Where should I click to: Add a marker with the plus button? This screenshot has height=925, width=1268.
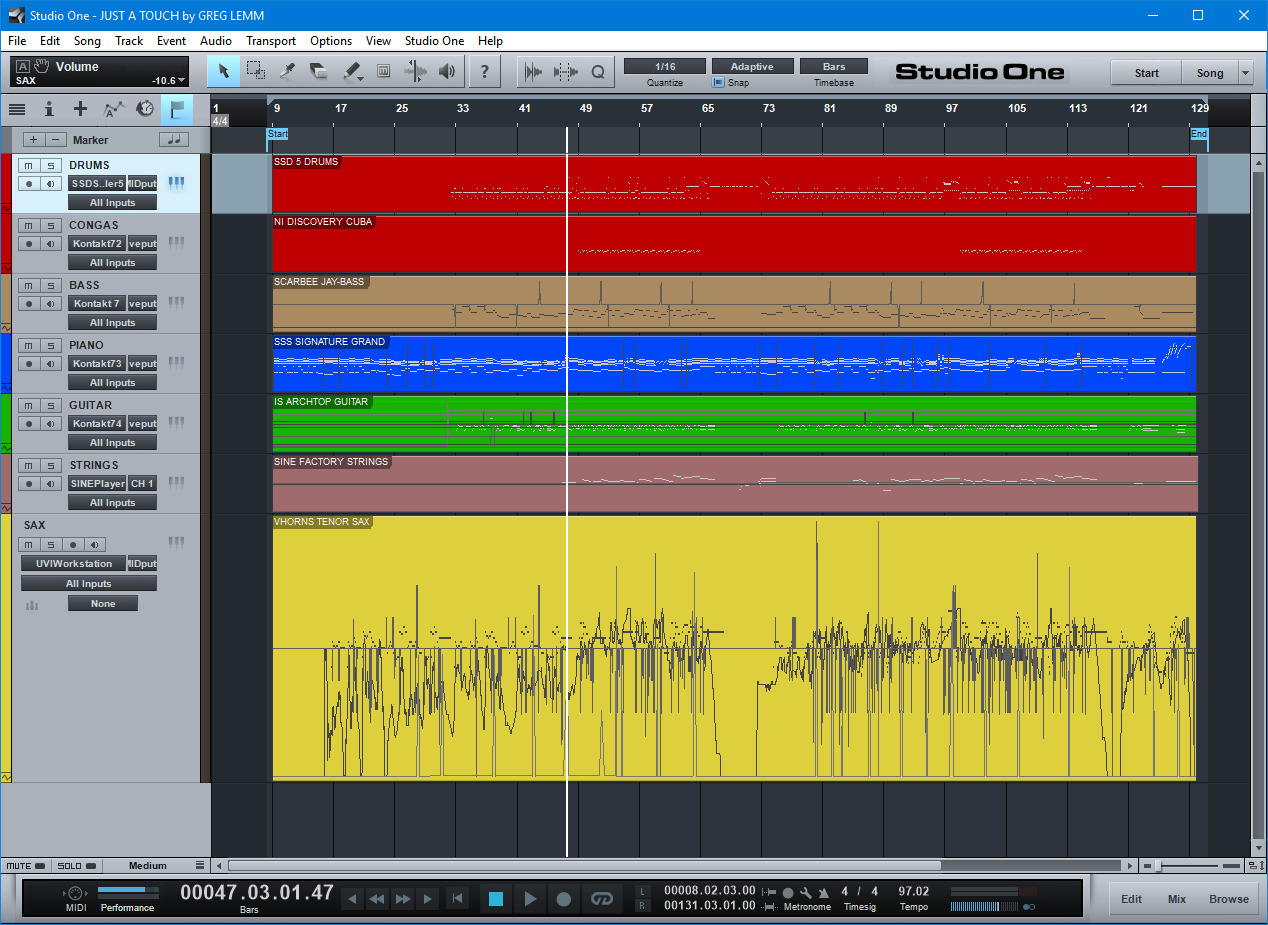pyautogui.click(x=33, y=140)
